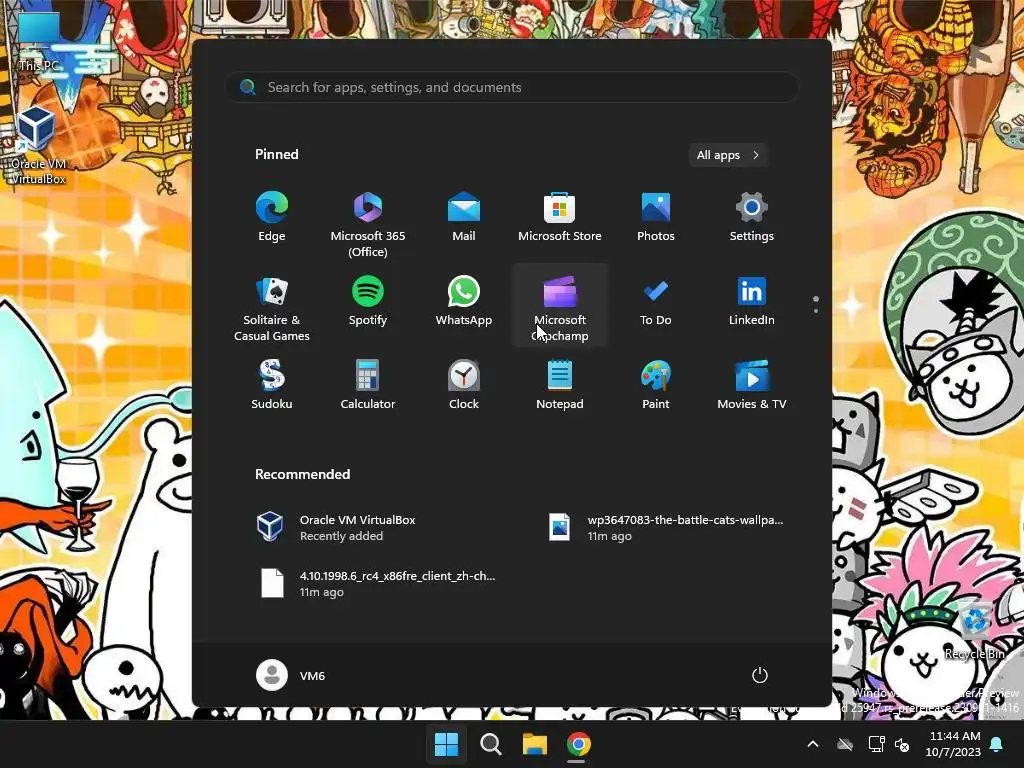Open the Spotify app
The height and width of the screenshot is (768, 1024).
pos(368,302)
